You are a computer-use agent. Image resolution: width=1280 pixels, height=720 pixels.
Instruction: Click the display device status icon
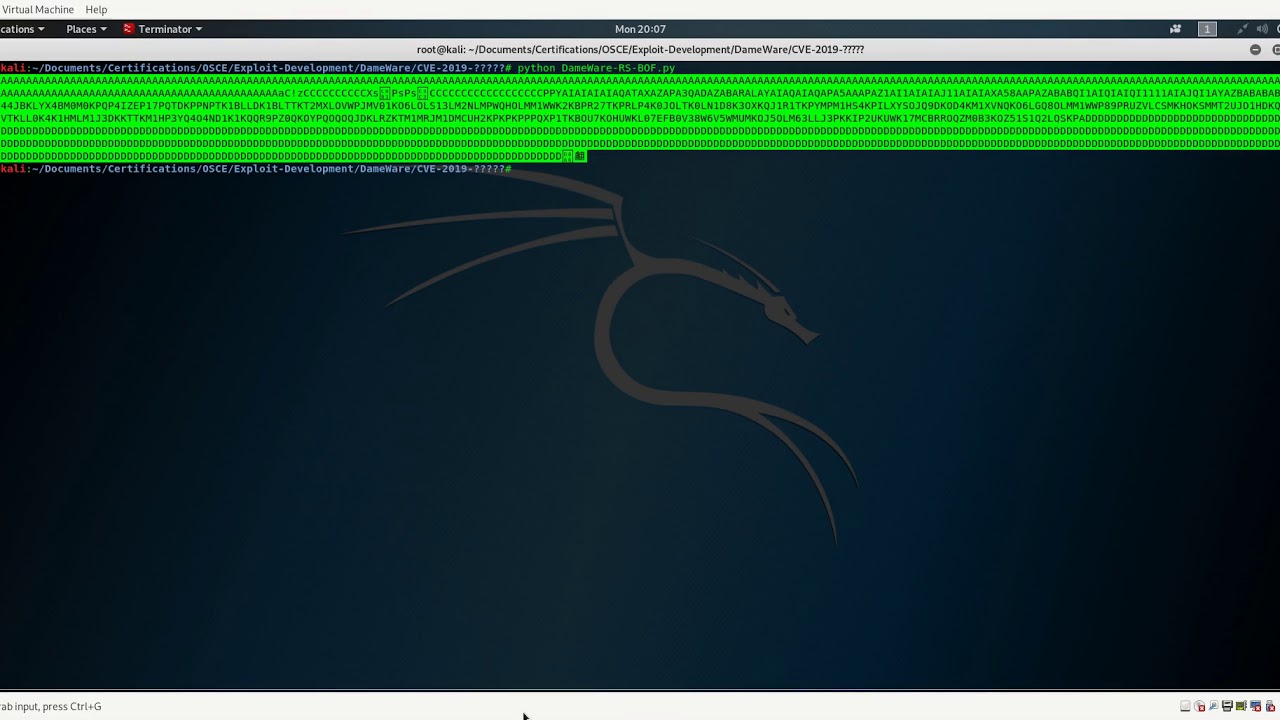pyautogui.click(x=1256, y=706)
